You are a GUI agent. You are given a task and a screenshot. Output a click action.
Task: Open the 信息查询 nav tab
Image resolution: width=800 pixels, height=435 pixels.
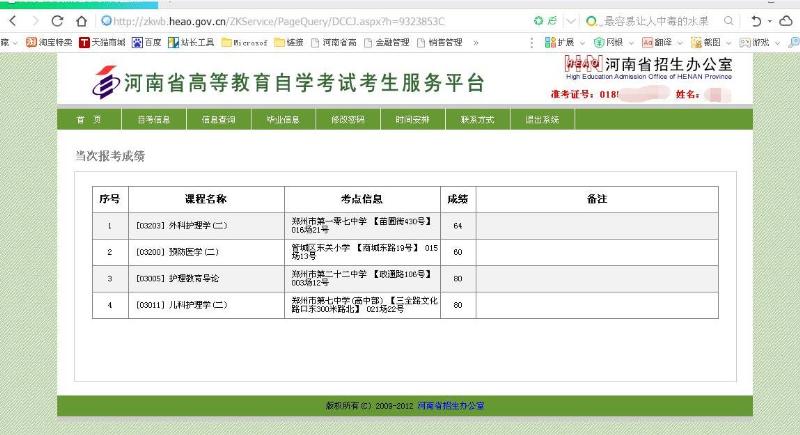pos(219,119)
